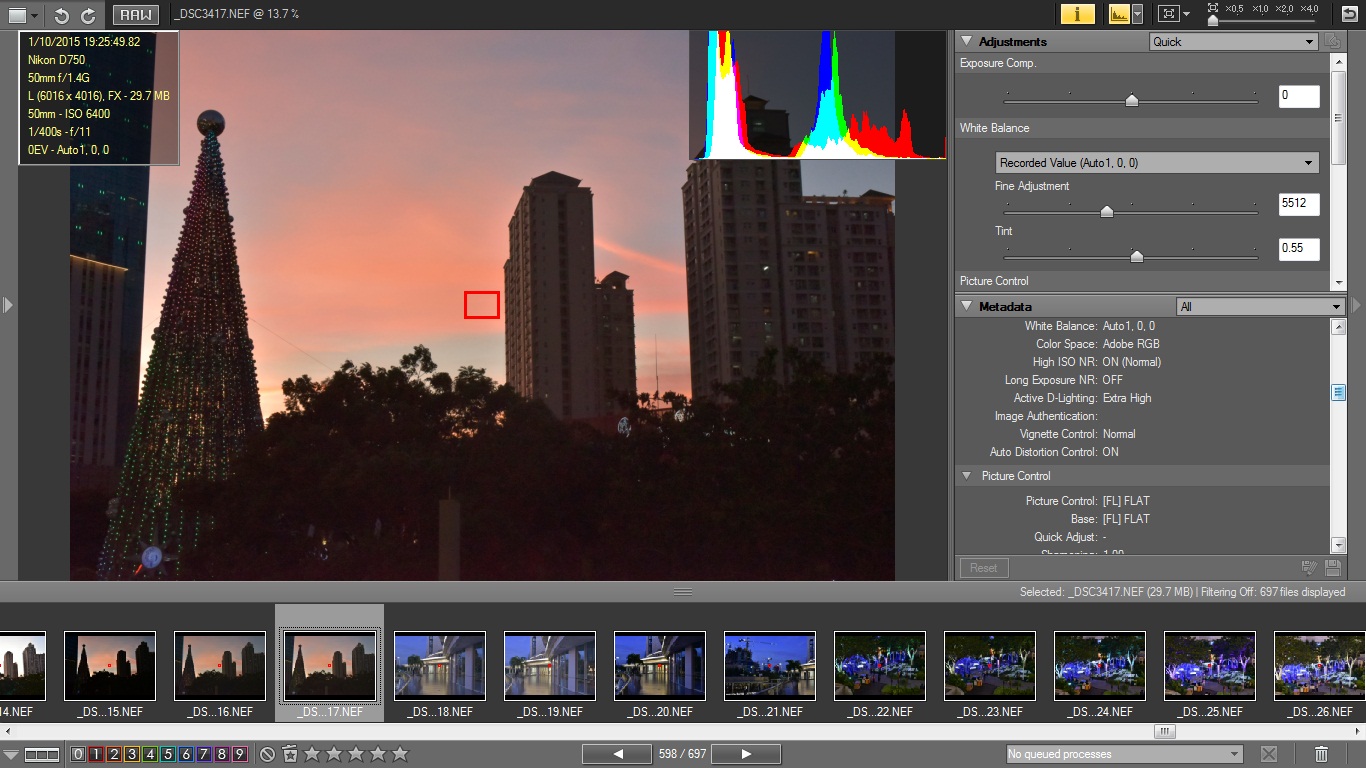The height and width of the screenshot is (768, 1366).
Task: Collapse the Metadata panel
Action: click(x=967, y=306)
